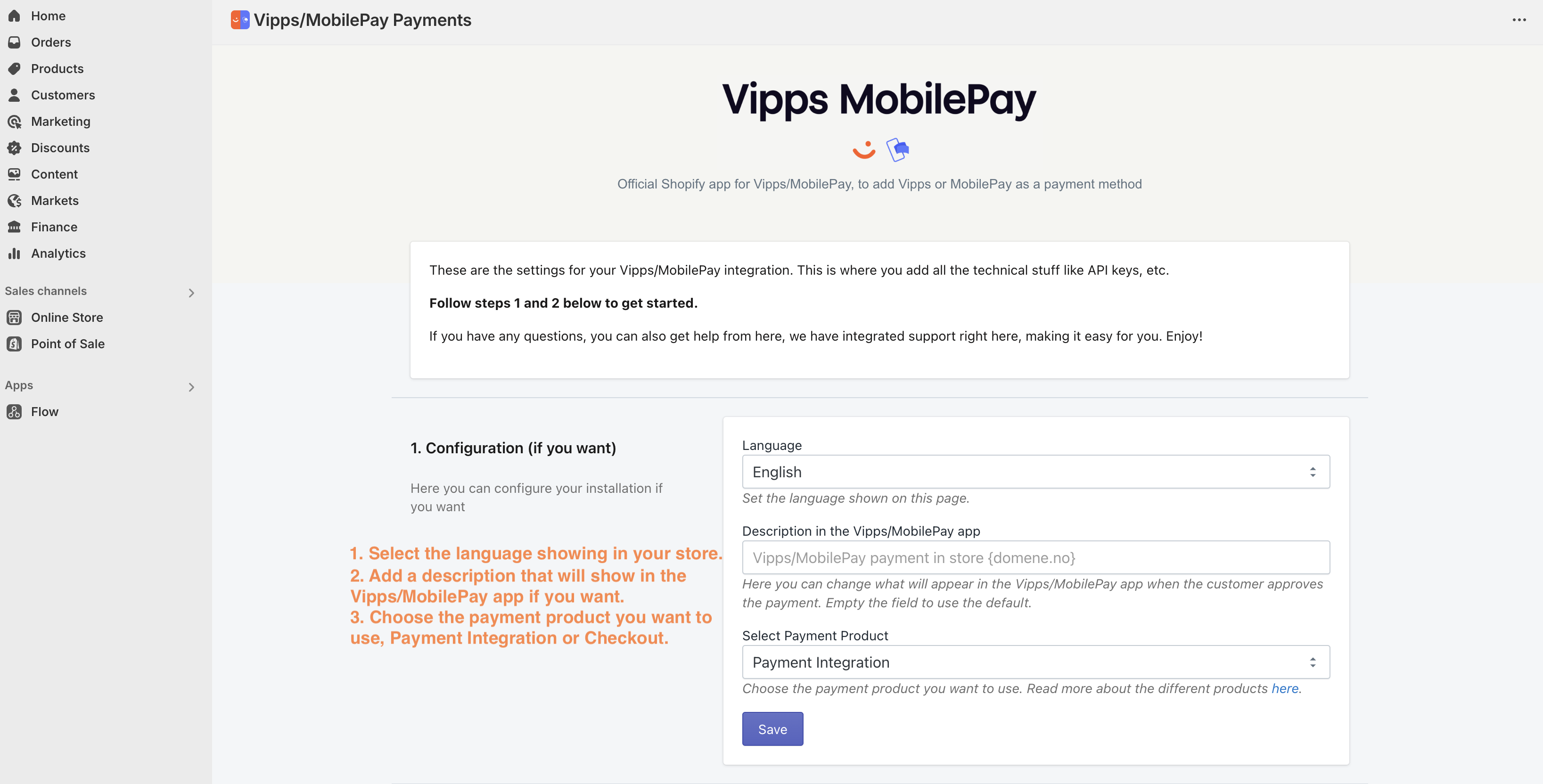Click the Discounts badge icon
1543x784 pixels.
15,148
